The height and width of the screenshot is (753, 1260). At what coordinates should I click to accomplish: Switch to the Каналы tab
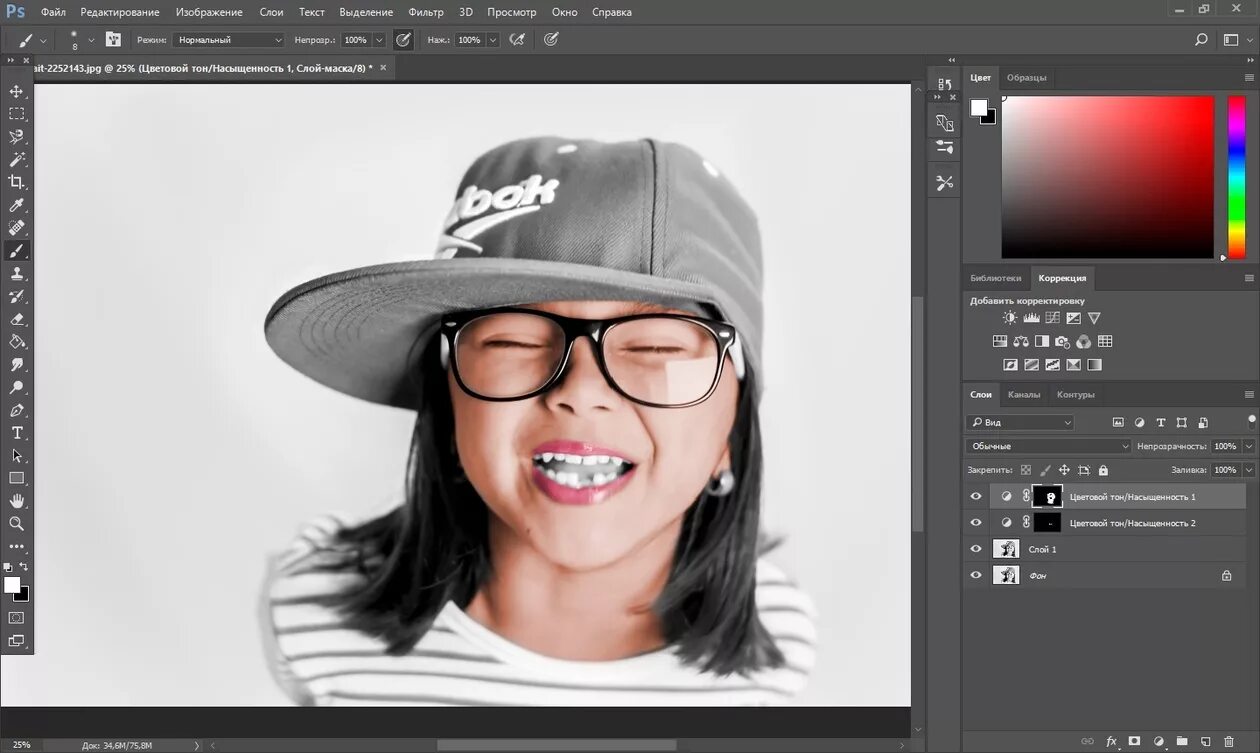(x=1024, y=395)
